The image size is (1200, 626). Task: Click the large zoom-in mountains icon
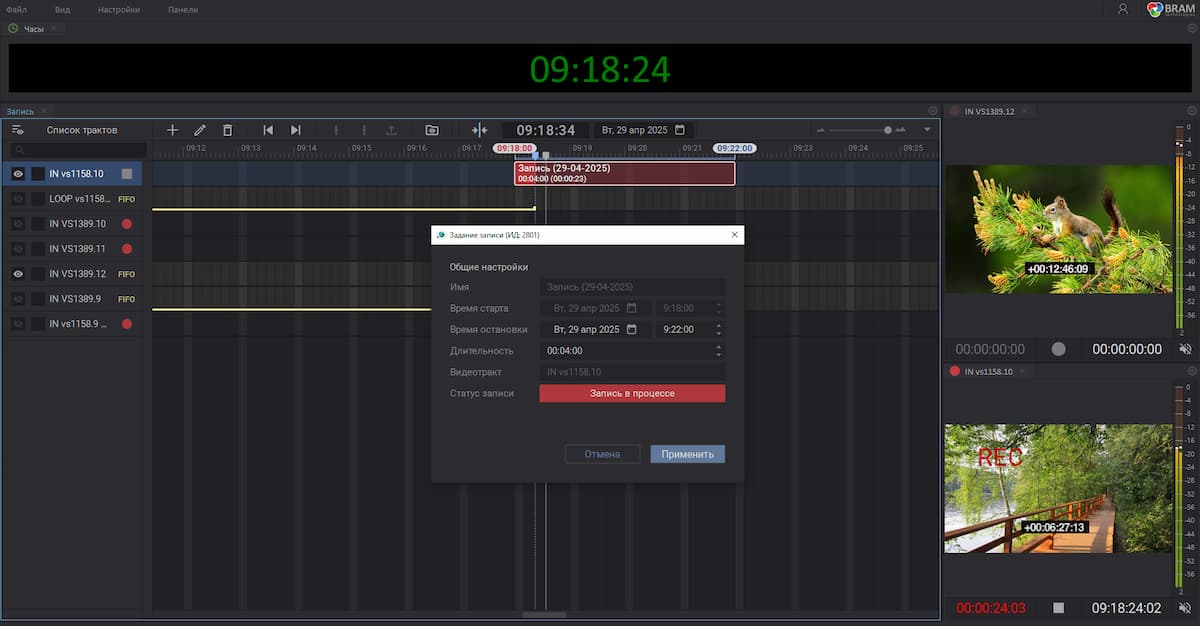point(900,130)
